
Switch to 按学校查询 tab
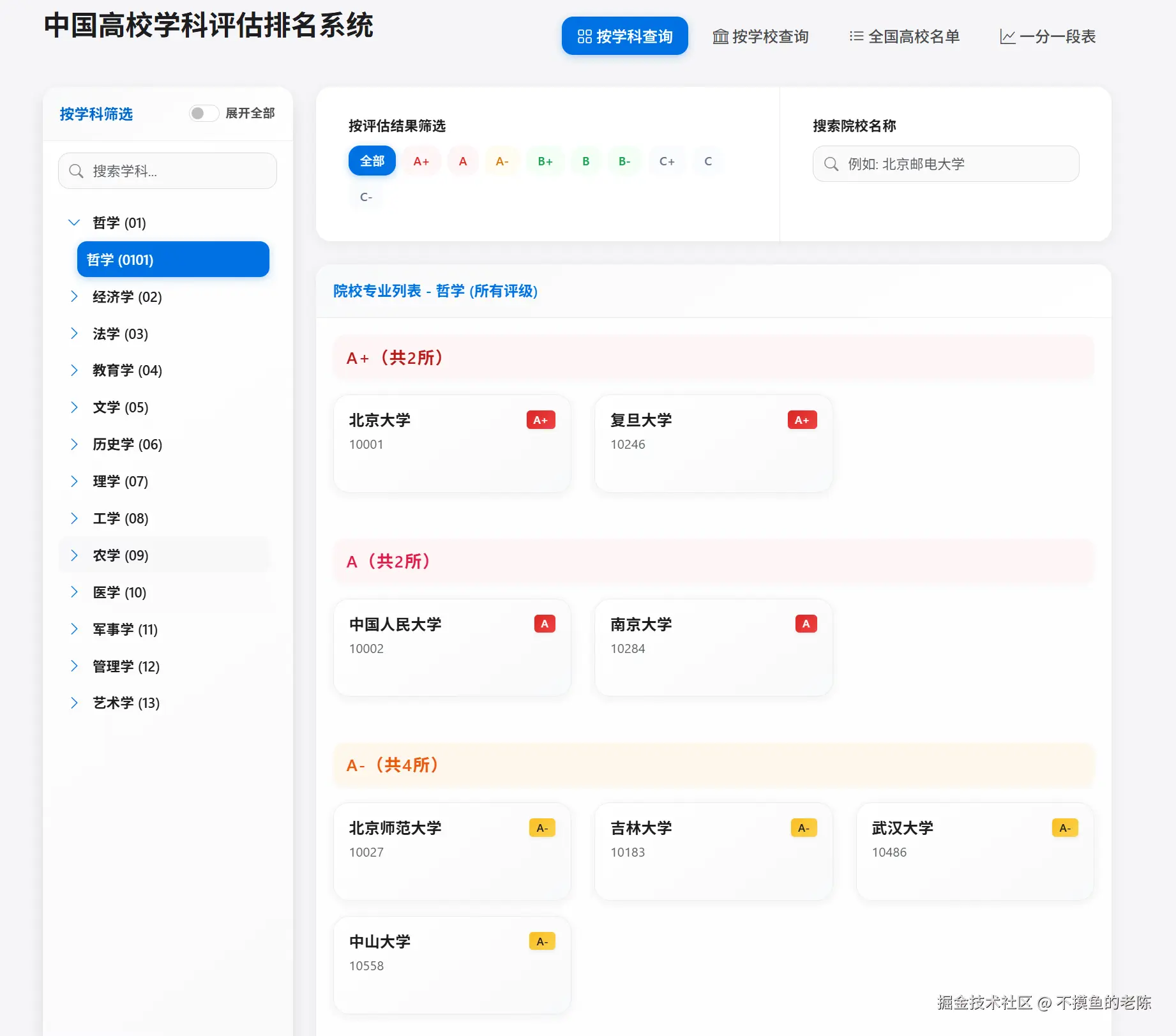pyautogui.click(x=760, y=36)
